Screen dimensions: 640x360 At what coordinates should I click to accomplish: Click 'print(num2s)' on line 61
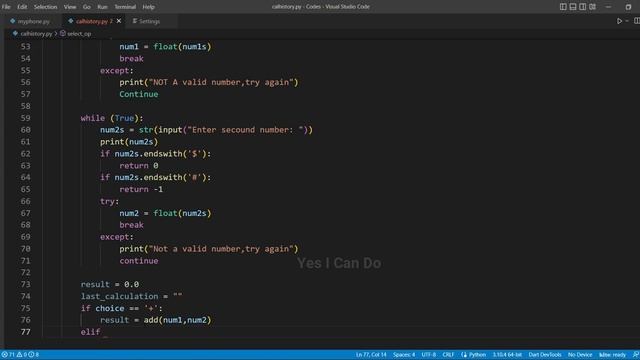[x=129, y=142]
